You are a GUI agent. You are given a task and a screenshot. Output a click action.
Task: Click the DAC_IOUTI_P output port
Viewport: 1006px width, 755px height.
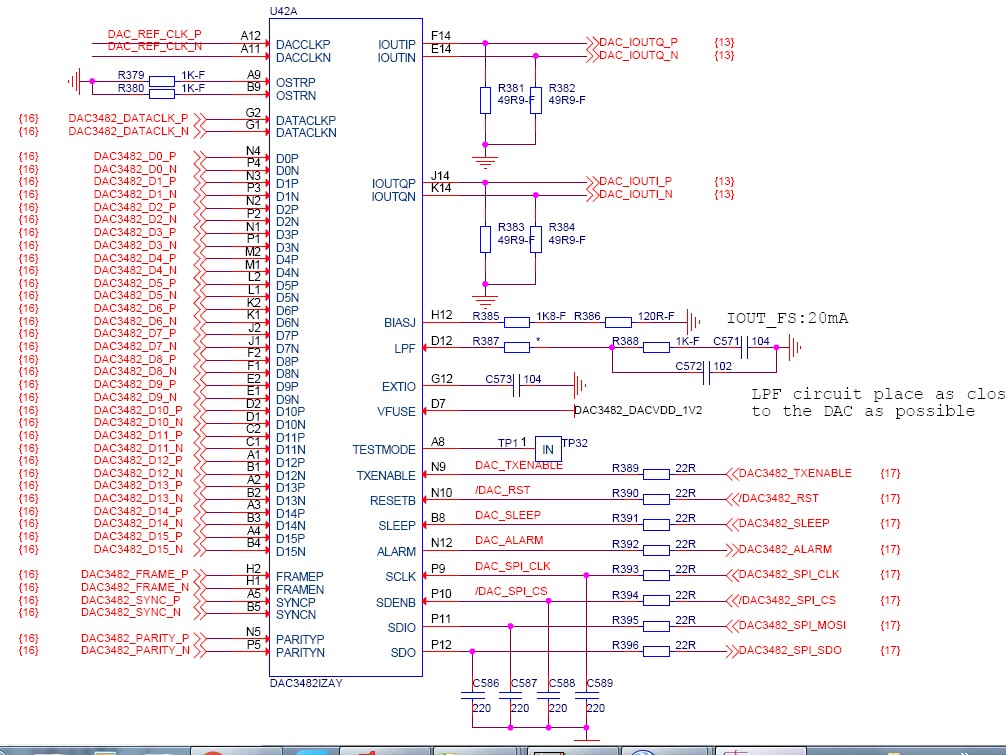[x=635, y=182]
